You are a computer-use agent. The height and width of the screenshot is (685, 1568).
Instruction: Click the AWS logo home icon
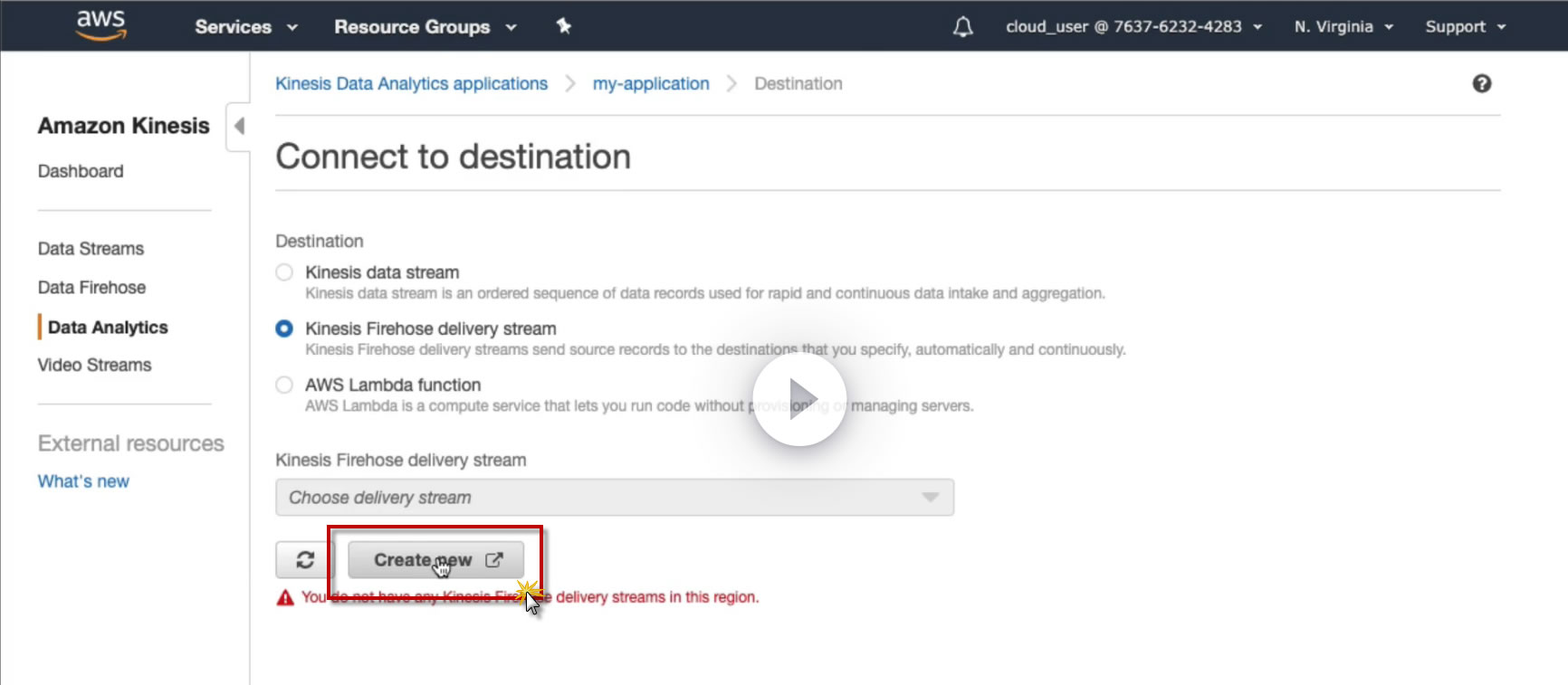point(101,25)
